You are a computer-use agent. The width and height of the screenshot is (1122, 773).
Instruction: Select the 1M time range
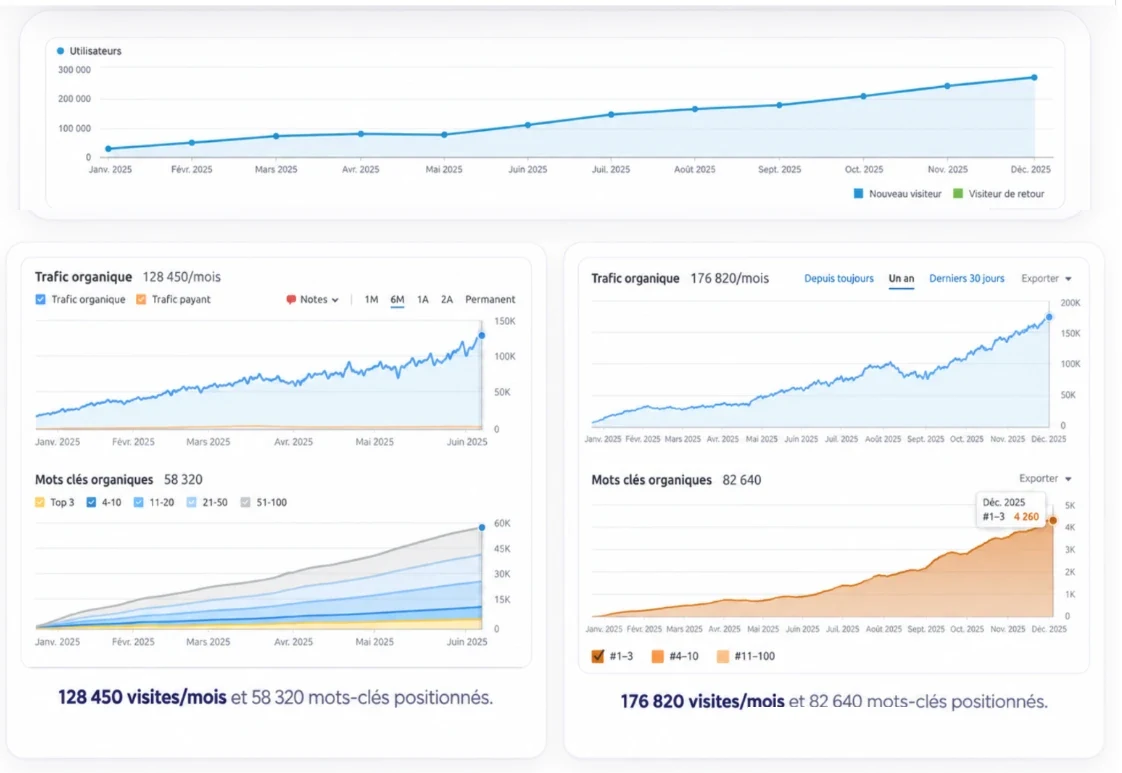pyautogui.click(x=371, y=299)
